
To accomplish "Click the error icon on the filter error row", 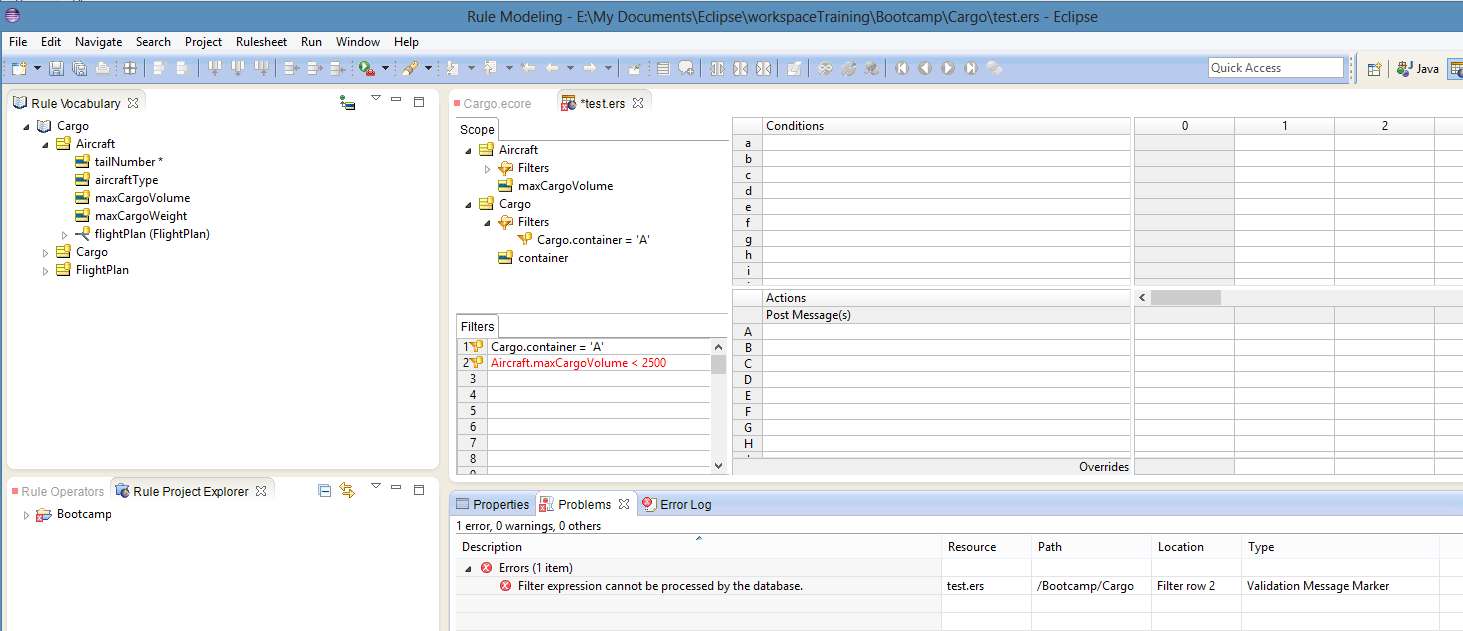I will [x=505, y=586].
